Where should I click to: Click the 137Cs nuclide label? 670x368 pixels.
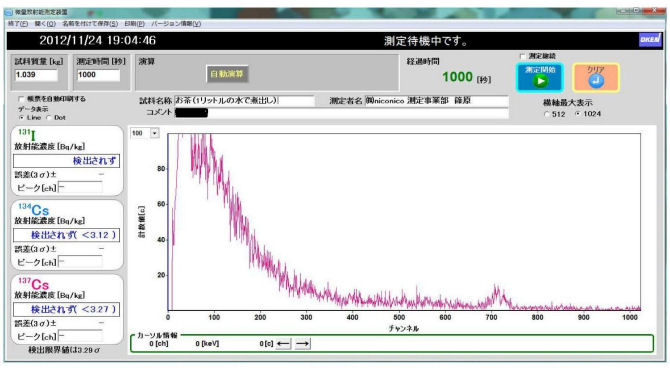34,283
